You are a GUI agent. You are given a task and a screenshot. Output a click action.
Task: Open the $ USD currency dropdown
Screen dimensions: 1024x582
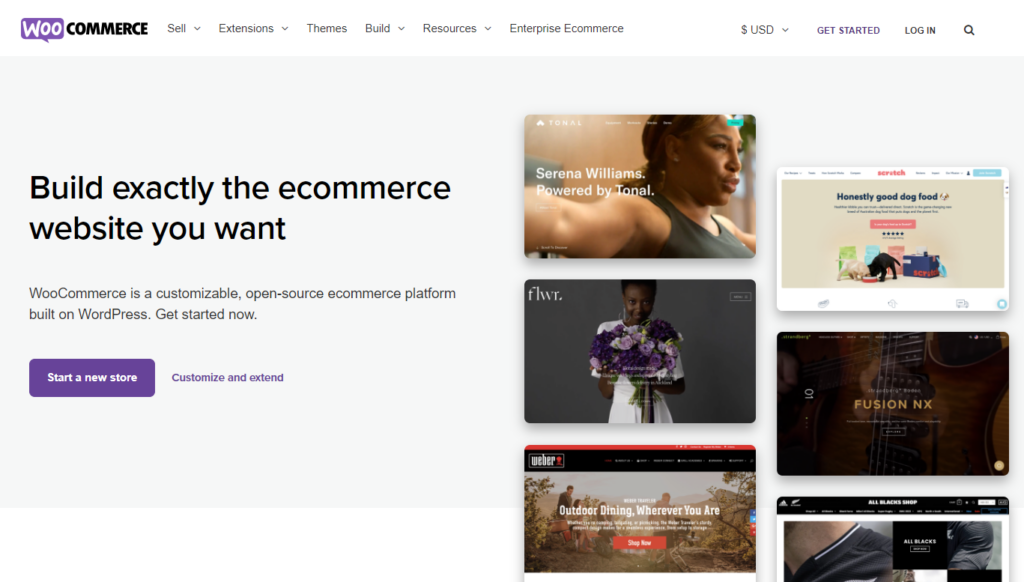coord(765,30)
